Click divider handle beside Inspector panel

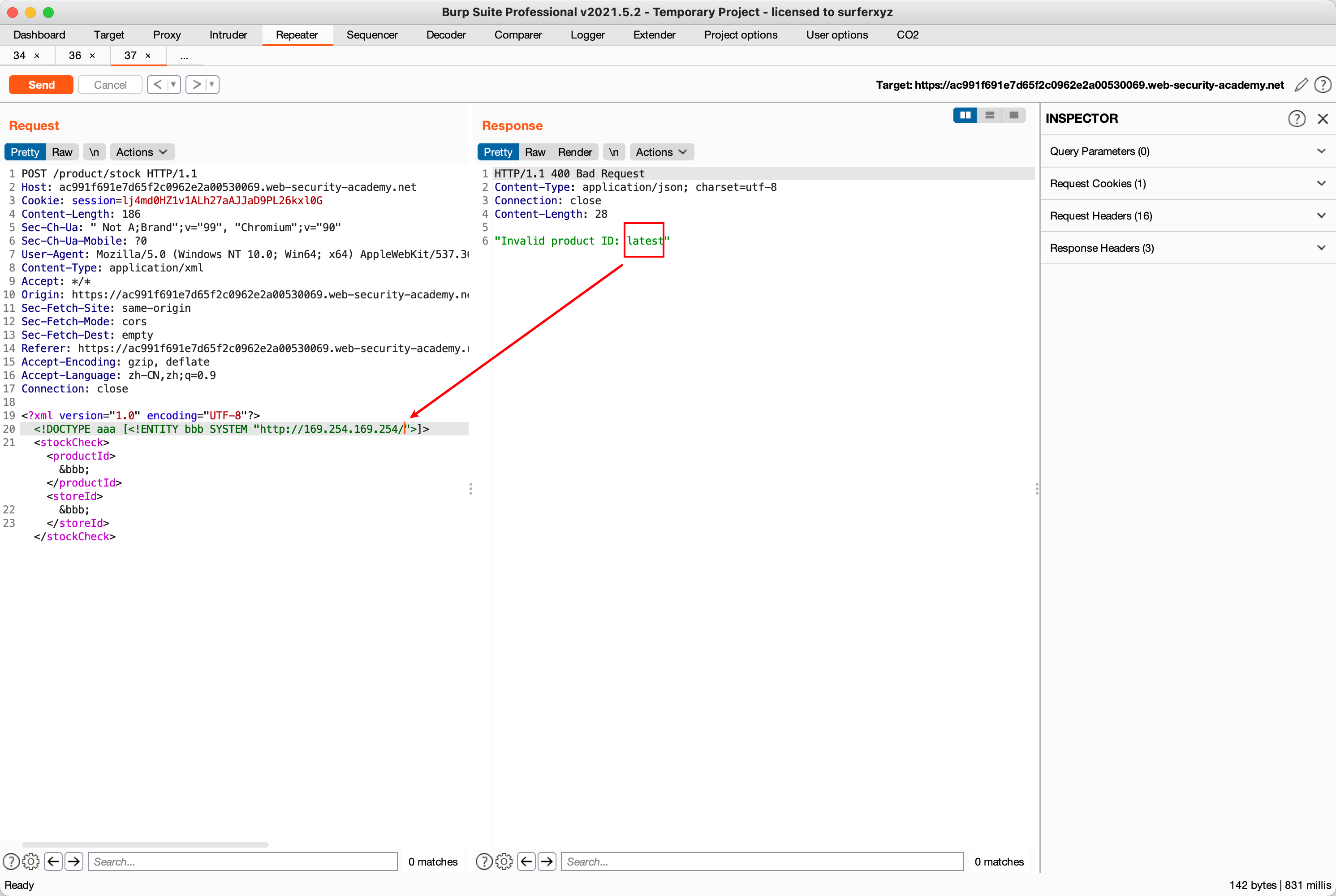point(1037,489)
